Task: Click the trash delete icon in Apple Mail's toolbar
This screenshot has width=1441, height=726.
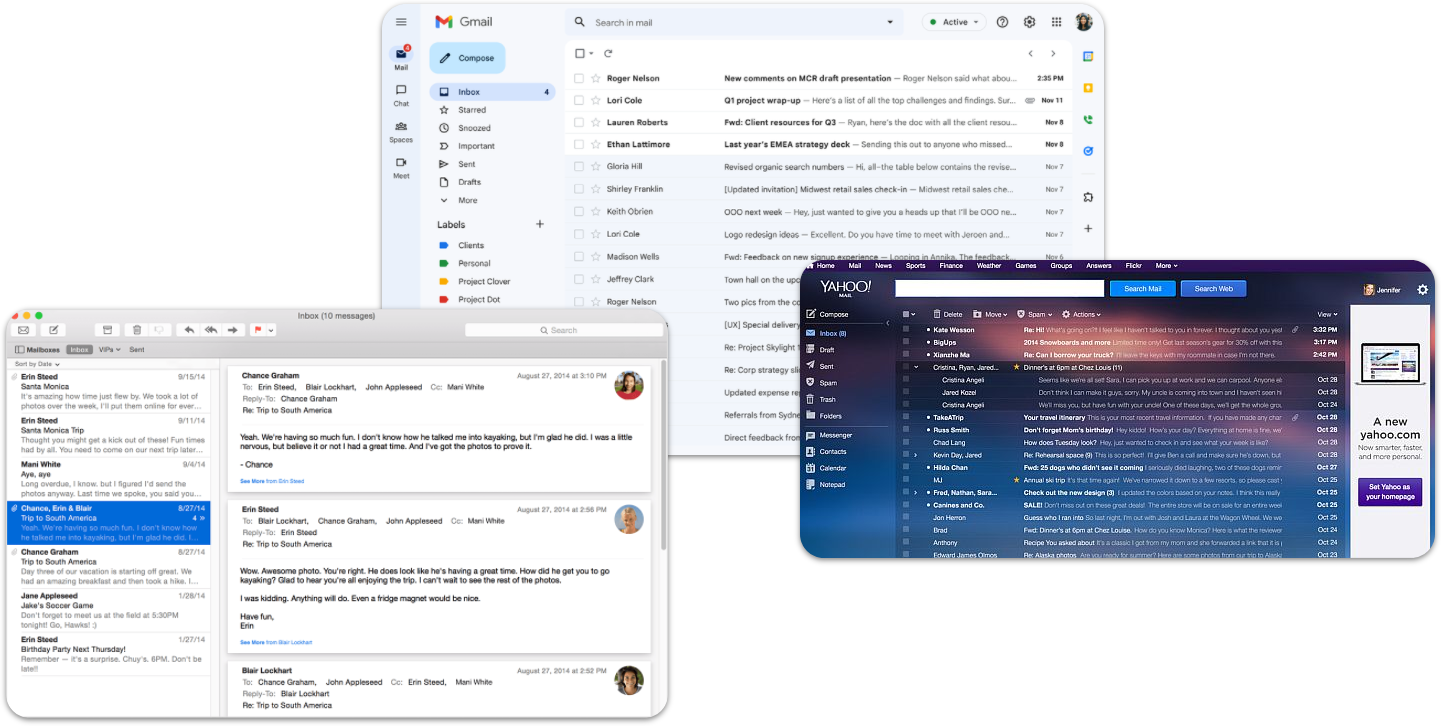Action: click(136, 330)
